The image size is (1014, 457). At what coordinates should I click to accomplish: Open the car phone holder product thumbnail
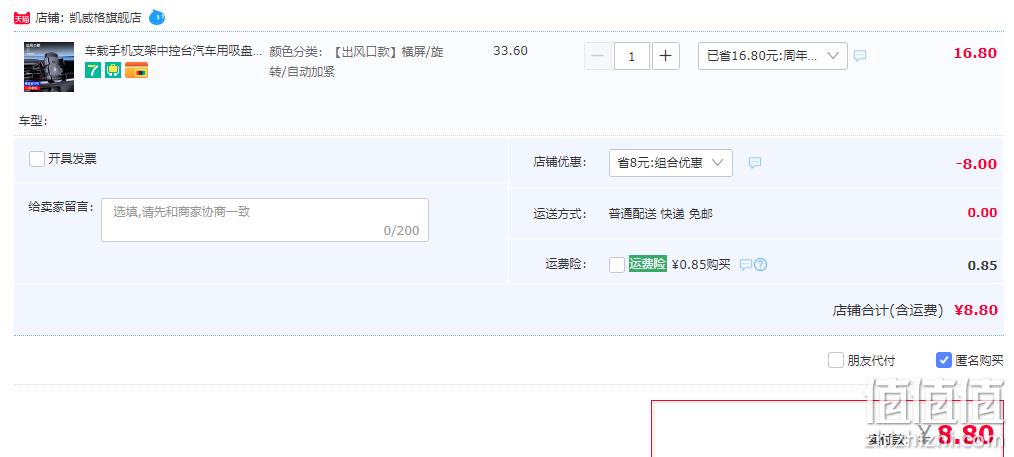click(x=49, y=67)
